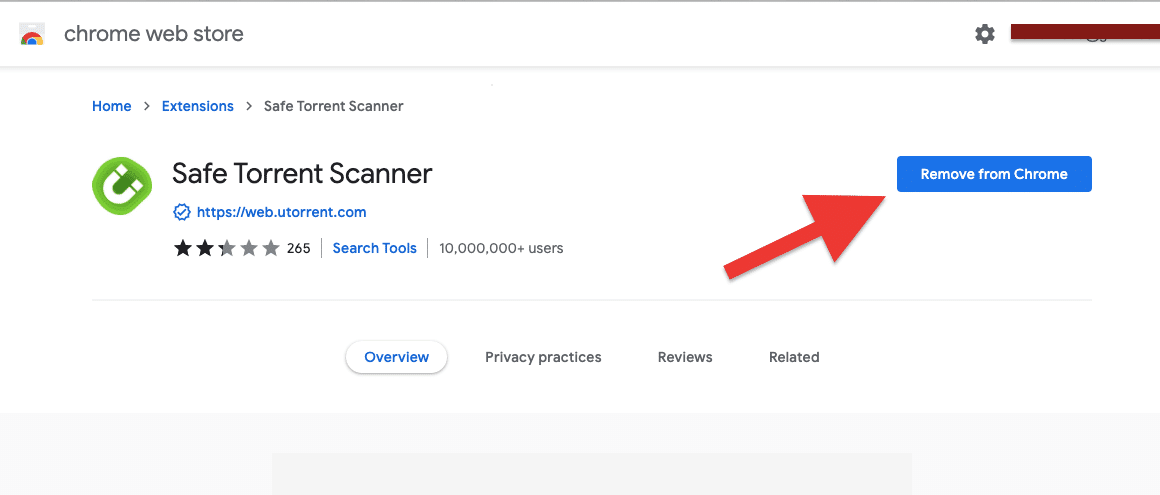Click the Safe Torrent Scanner heading
This screenshot has width=1160, height=495.
click(x=302, y=174)
